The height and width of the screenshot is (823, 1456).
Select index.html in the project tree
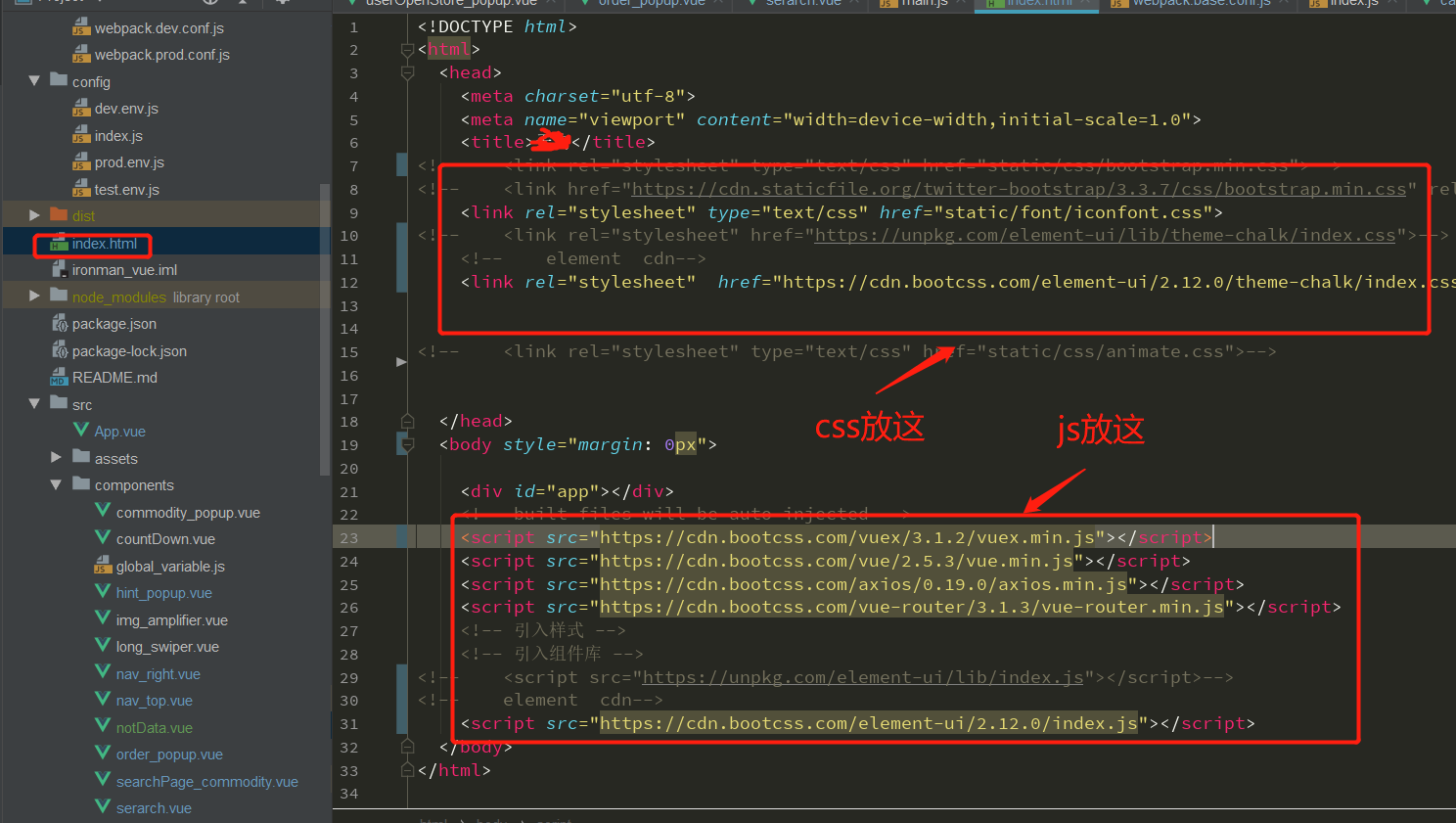click(x=105, y=243)
